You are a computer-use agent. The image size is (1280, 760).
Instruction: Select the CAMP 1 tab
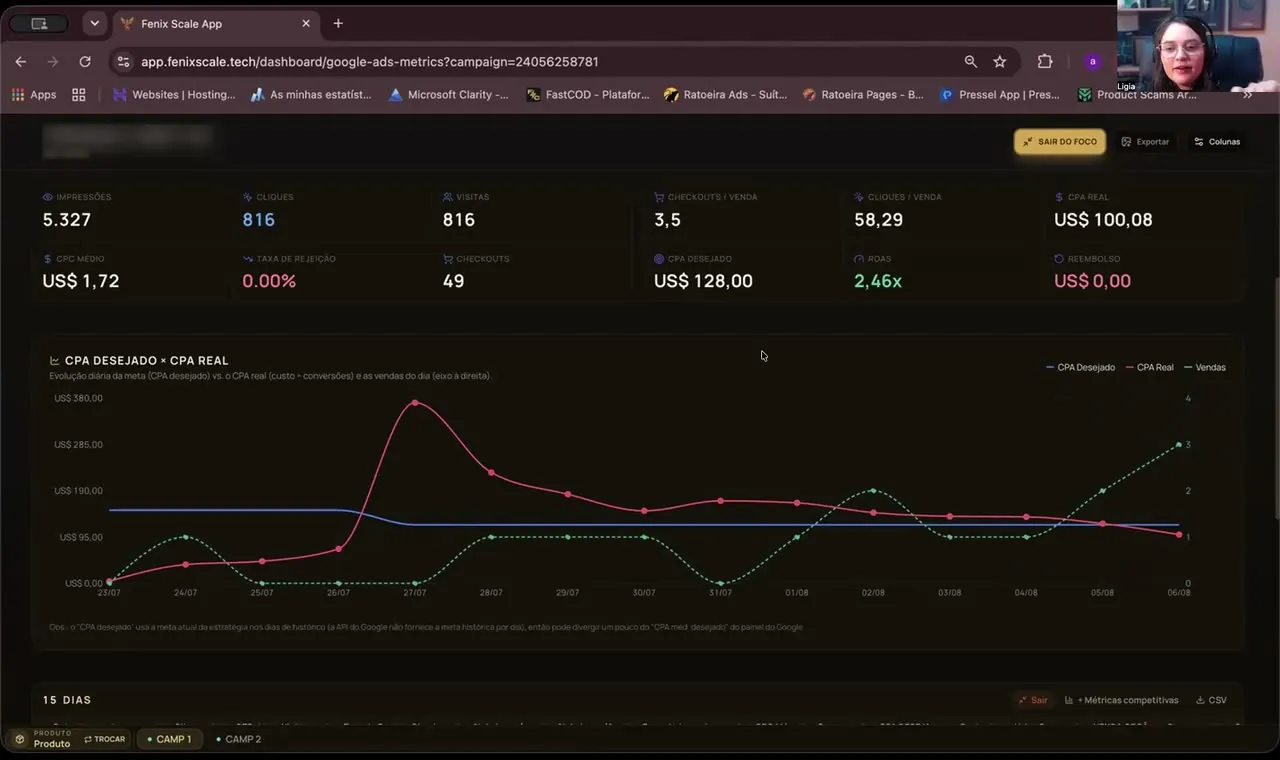coord(169,739)
